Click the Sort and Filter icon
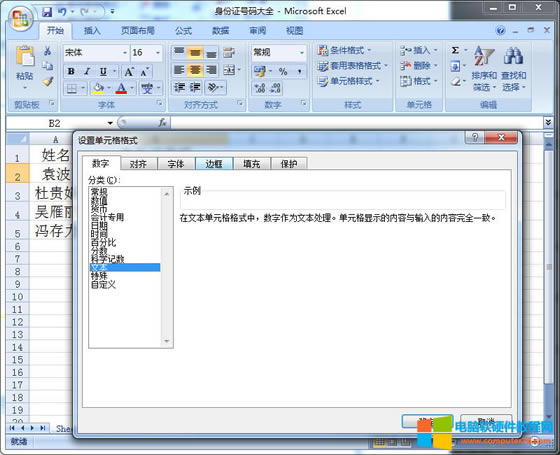The image size is (560, 455). (484, 56)
